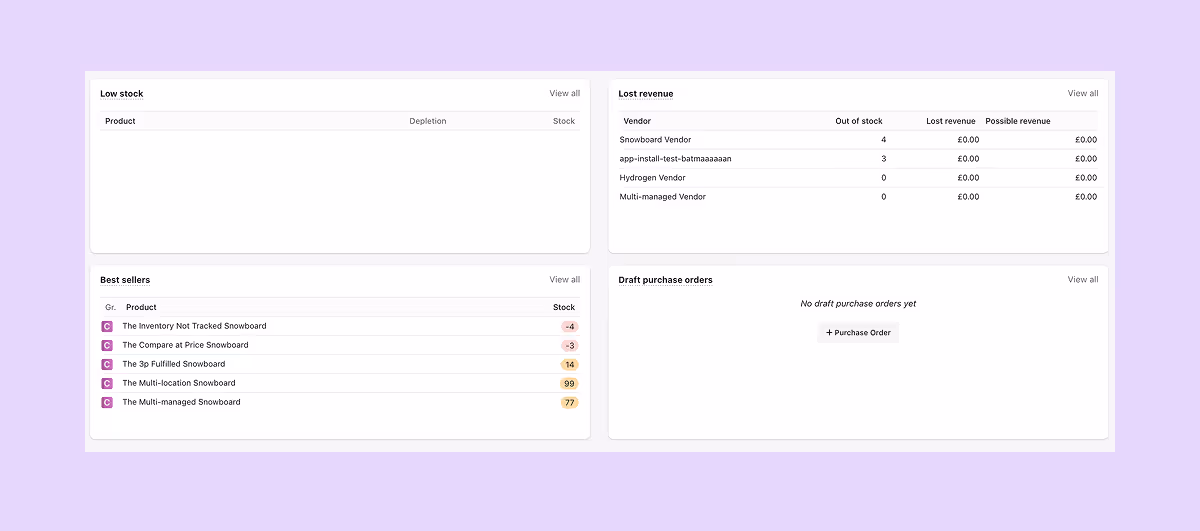Image resolution: width=1200 pixels, height=531 pixels.
Task: Click the No draft purchase orders yet message
Action: point(858,304)
